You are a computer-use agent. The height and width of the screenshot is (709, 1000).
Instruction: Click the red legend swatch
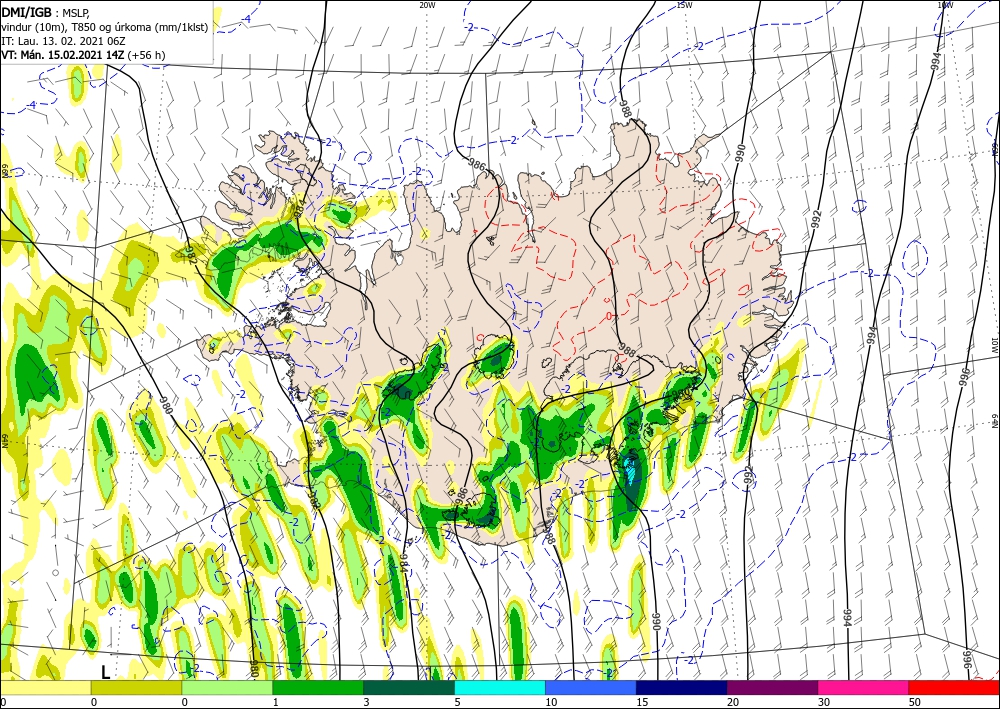coord(954,687)
